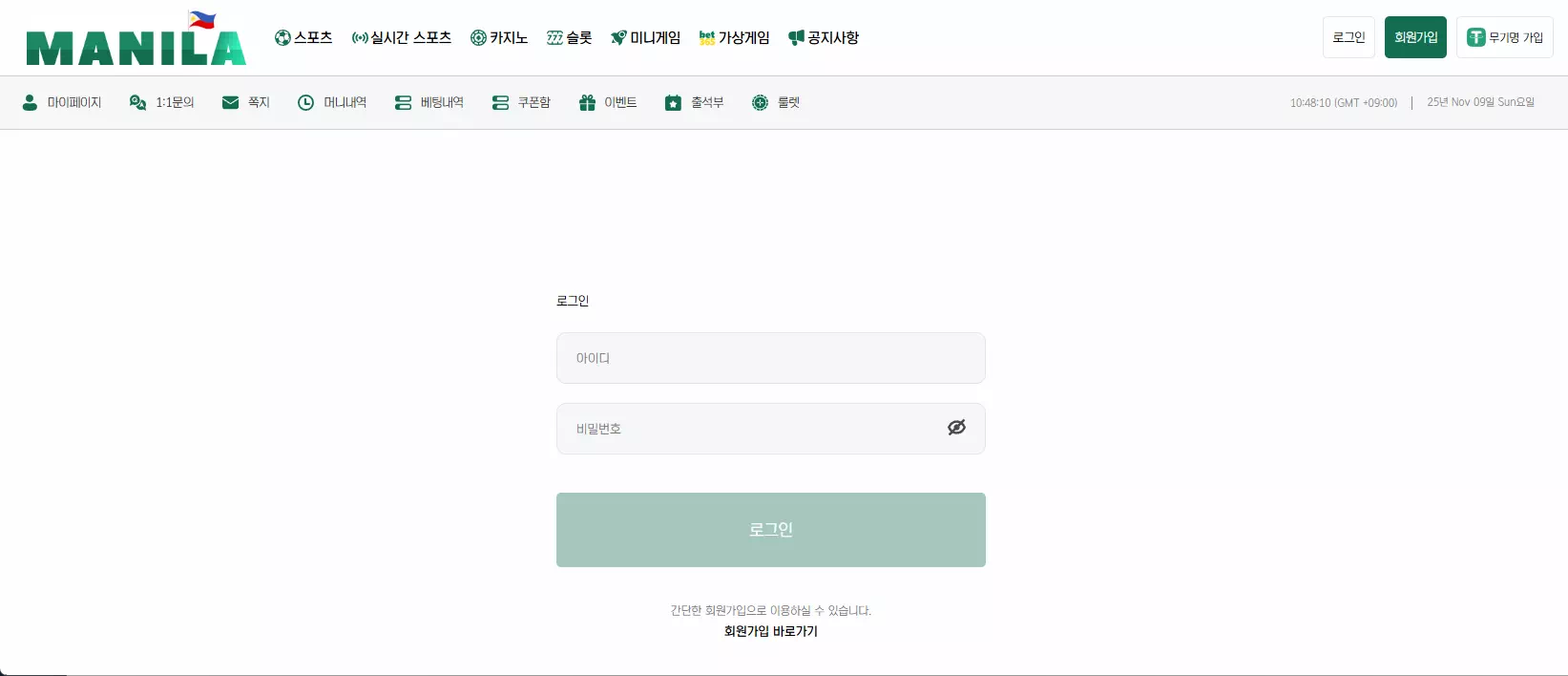1568x676 pixels.
Task: Click the 룰렛 roulette wheel icon
Action: click(760, 102)
